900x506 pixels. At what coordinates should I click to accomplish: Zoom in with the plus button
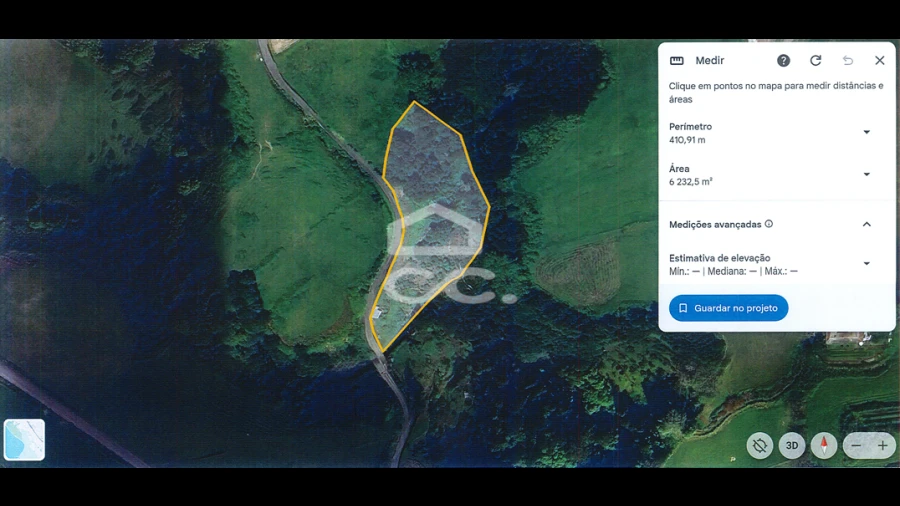tap(882, 446)
